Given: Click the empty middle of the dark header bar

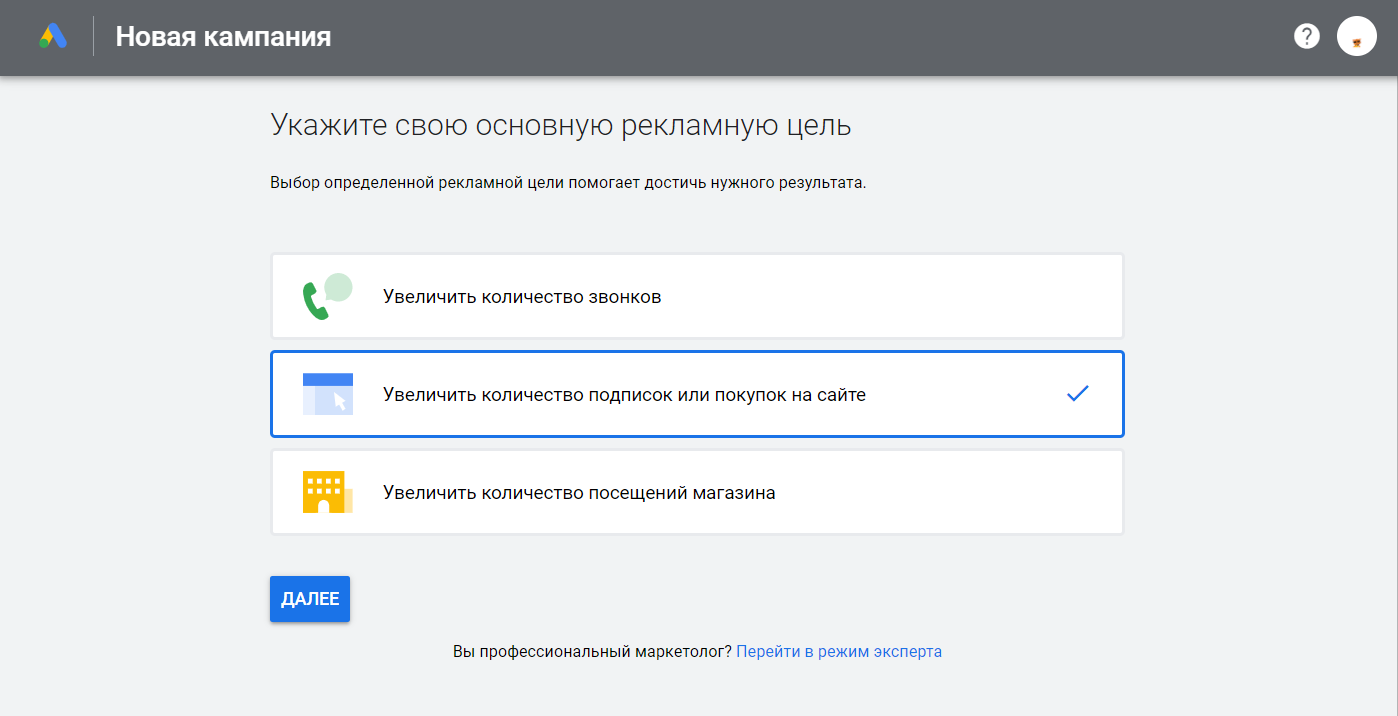Looking at the screenshot, I should (800, 37).
